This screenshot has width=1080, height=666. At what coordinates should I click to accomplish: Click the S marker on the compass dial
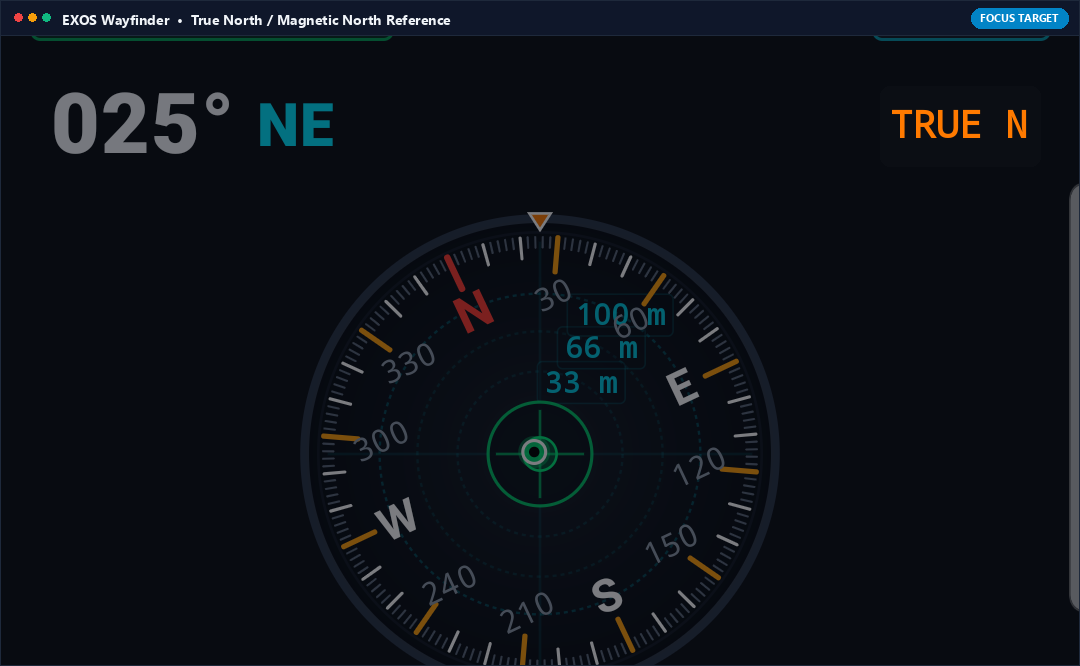click(x=607, y=595)
